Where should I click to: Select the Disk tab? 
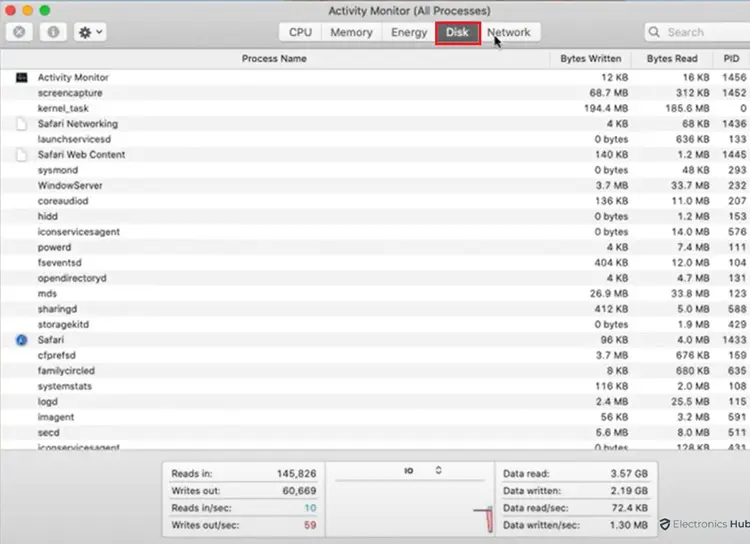[458, 33]
